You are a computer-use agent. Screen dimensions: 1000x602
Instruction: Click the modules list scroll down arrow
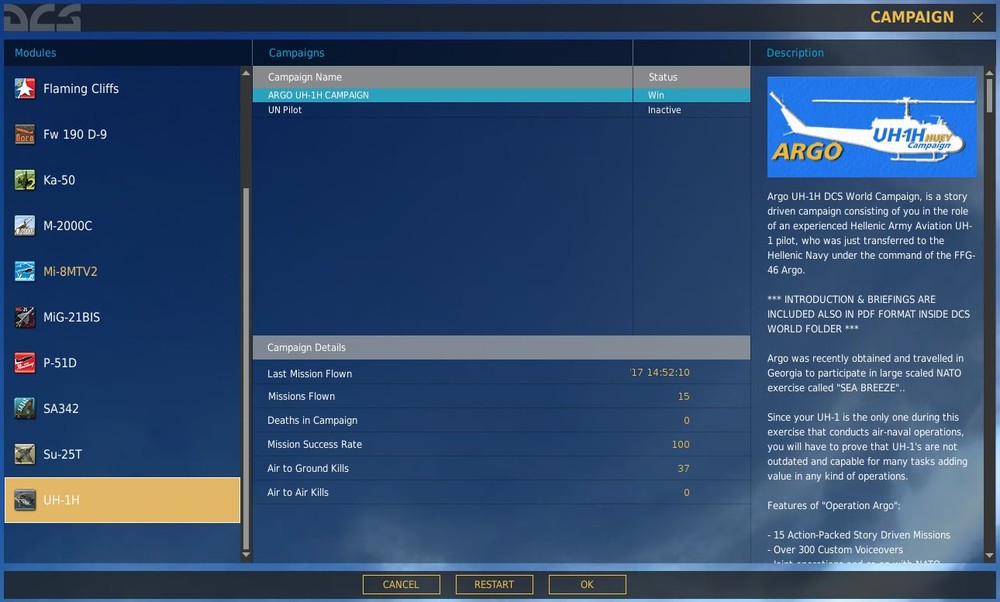click(246, 555)
